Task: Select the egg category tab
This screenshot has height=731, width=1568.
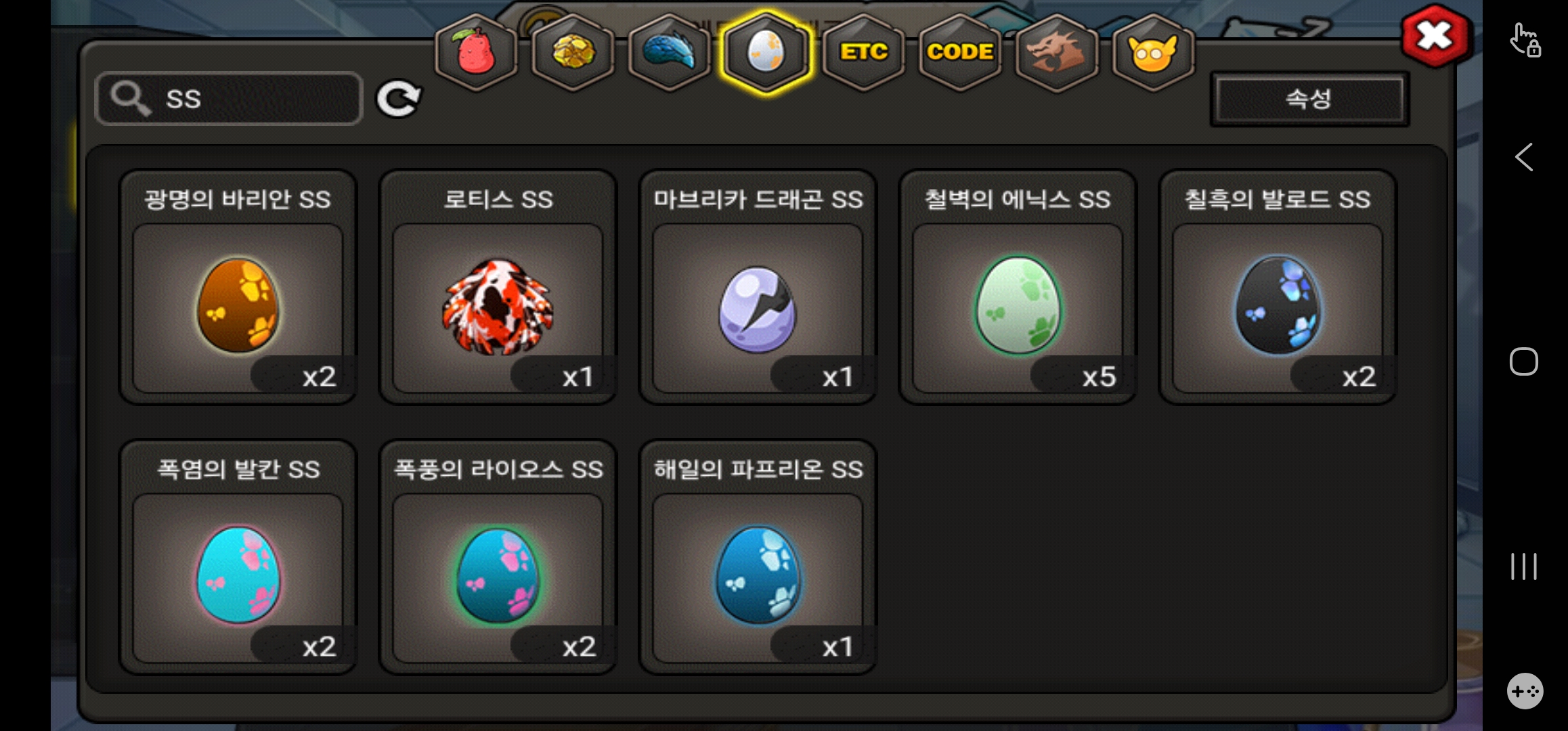Action: click(766, 53)
